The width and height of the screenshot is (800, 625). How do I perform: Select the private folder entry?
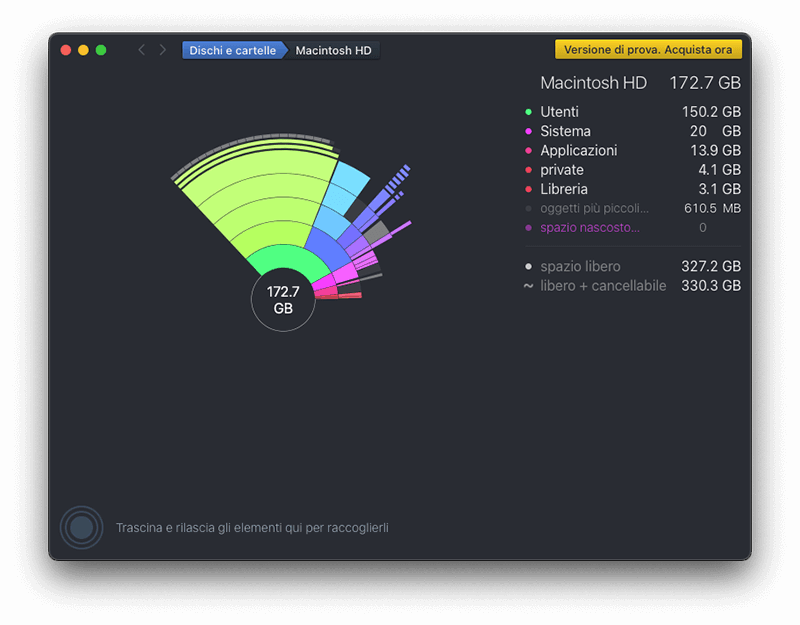pyautogui.click(x=561, y=170)
